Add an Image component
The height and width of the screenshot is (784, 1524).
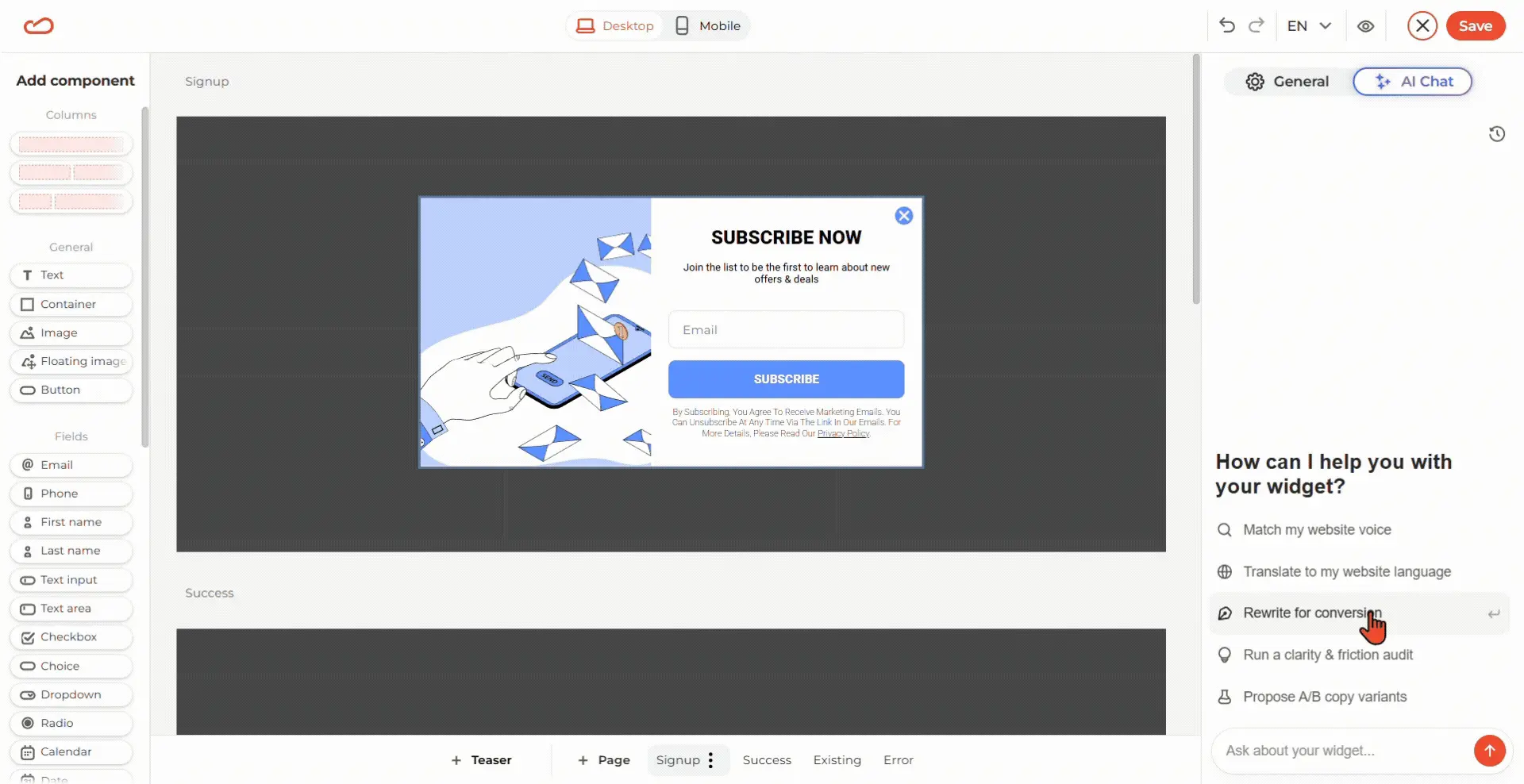[x=71, y=332]
